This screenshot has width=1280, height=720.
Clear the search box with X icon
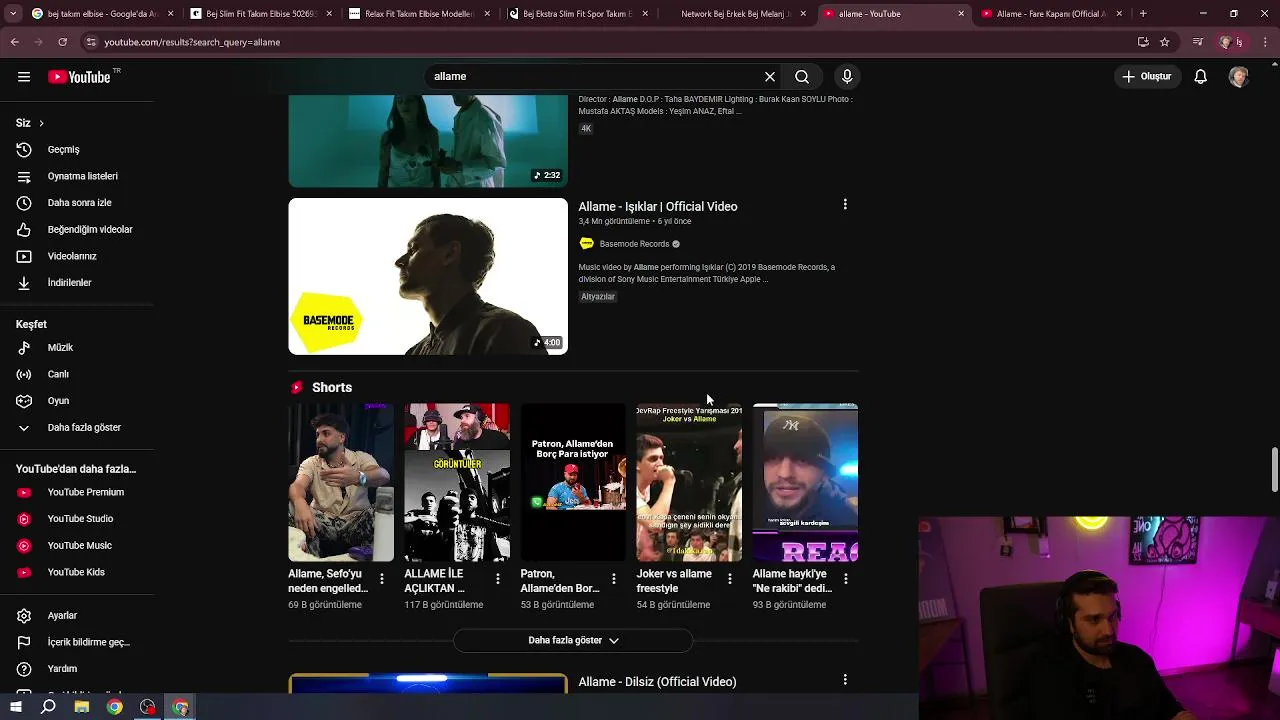[x=770, y=76]
